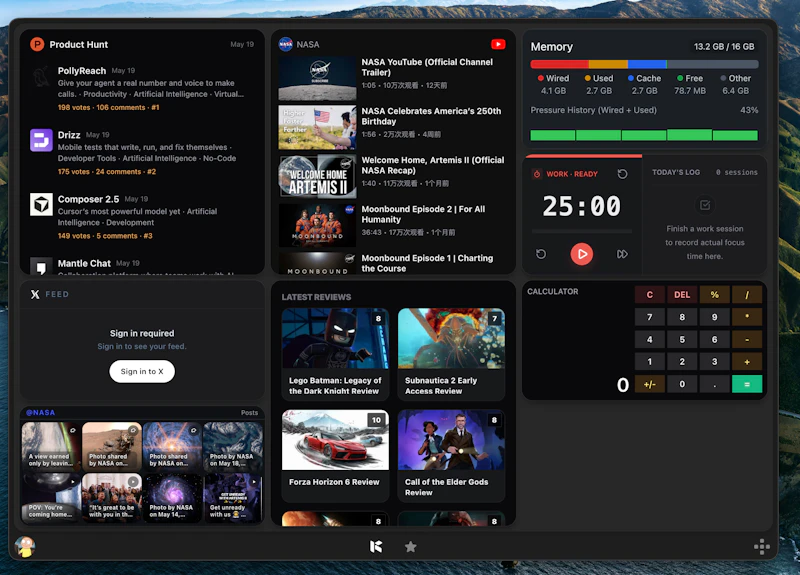The image size is (800, 575).
Task: Reset the Pomodoro timer with top reset icon
Action: tap(622, 174)
